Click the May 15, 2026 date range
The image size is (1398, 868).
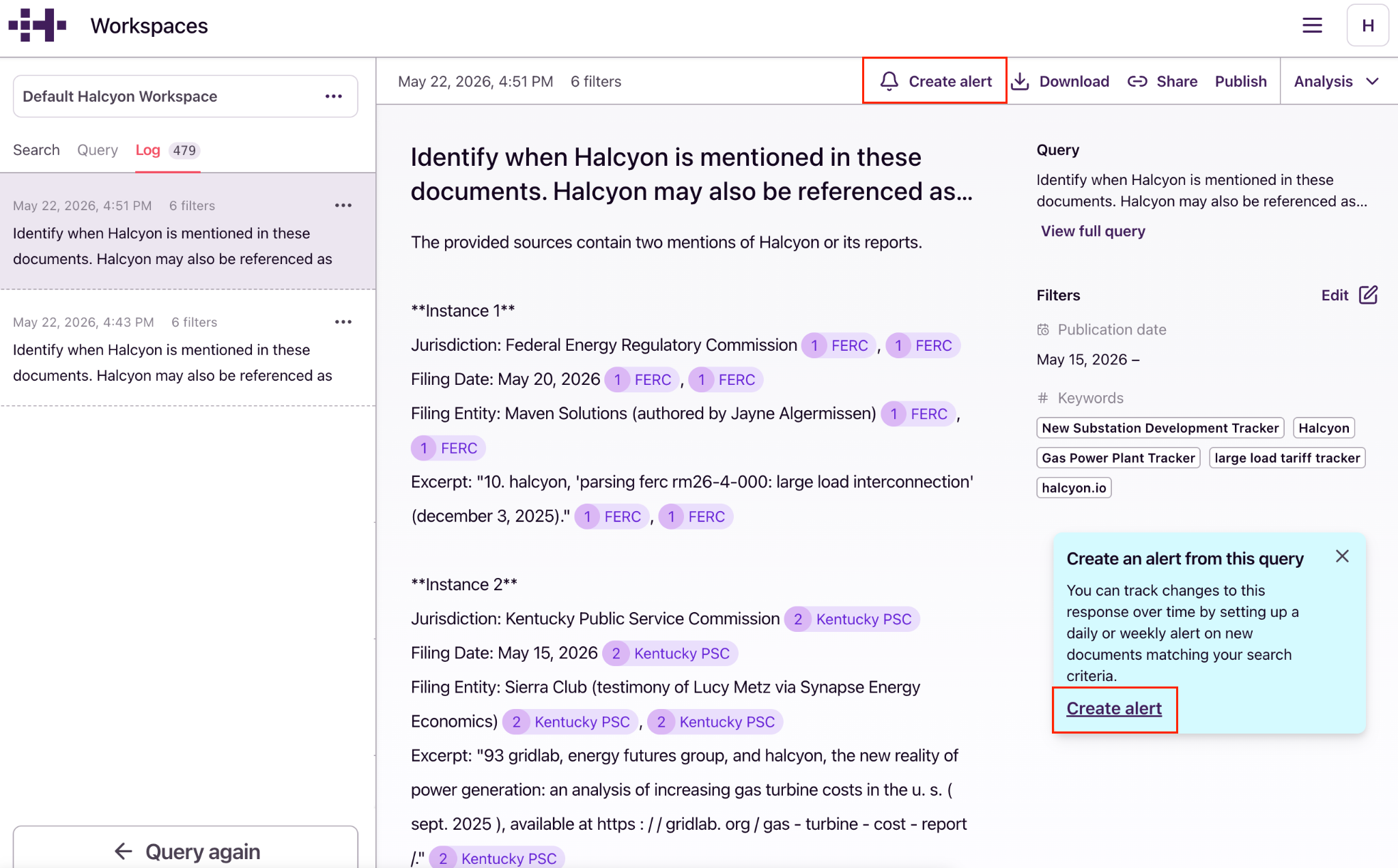click(x=1088, y=360)
